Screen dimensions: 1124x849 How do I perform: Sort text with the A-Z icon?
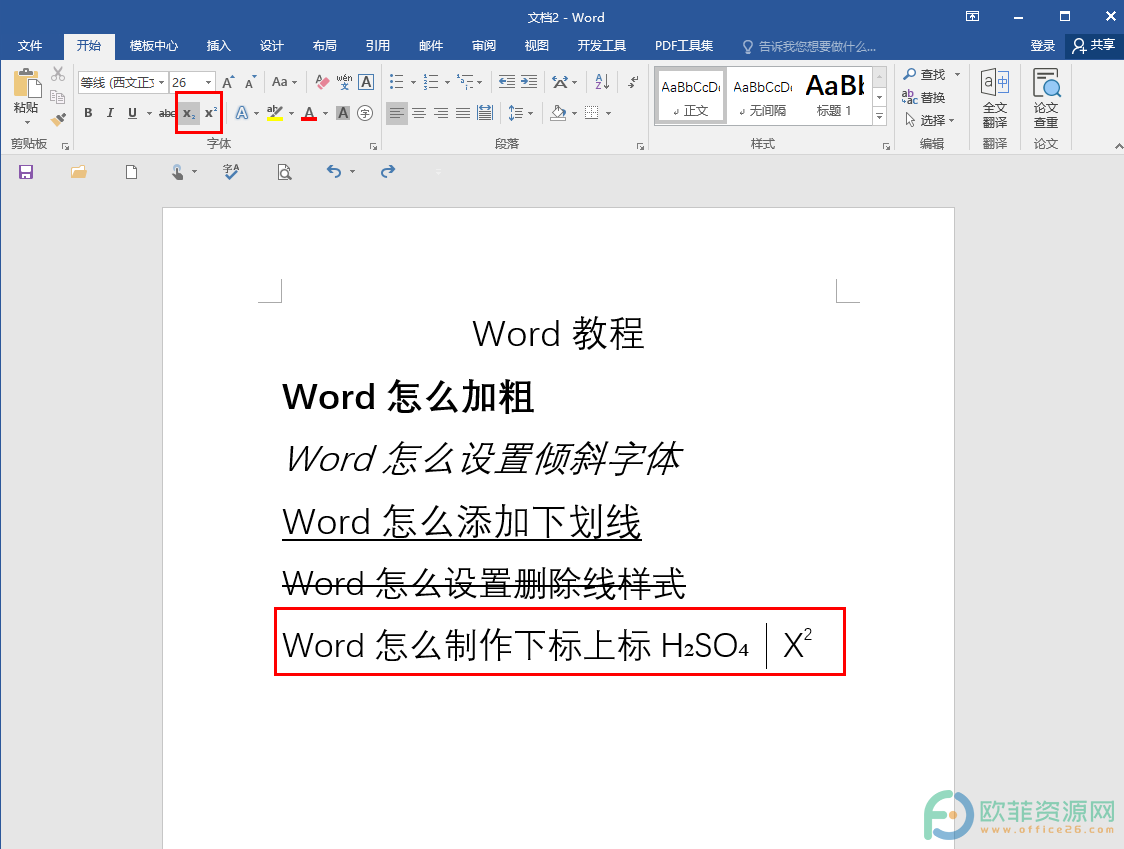(x=602, y=82)
